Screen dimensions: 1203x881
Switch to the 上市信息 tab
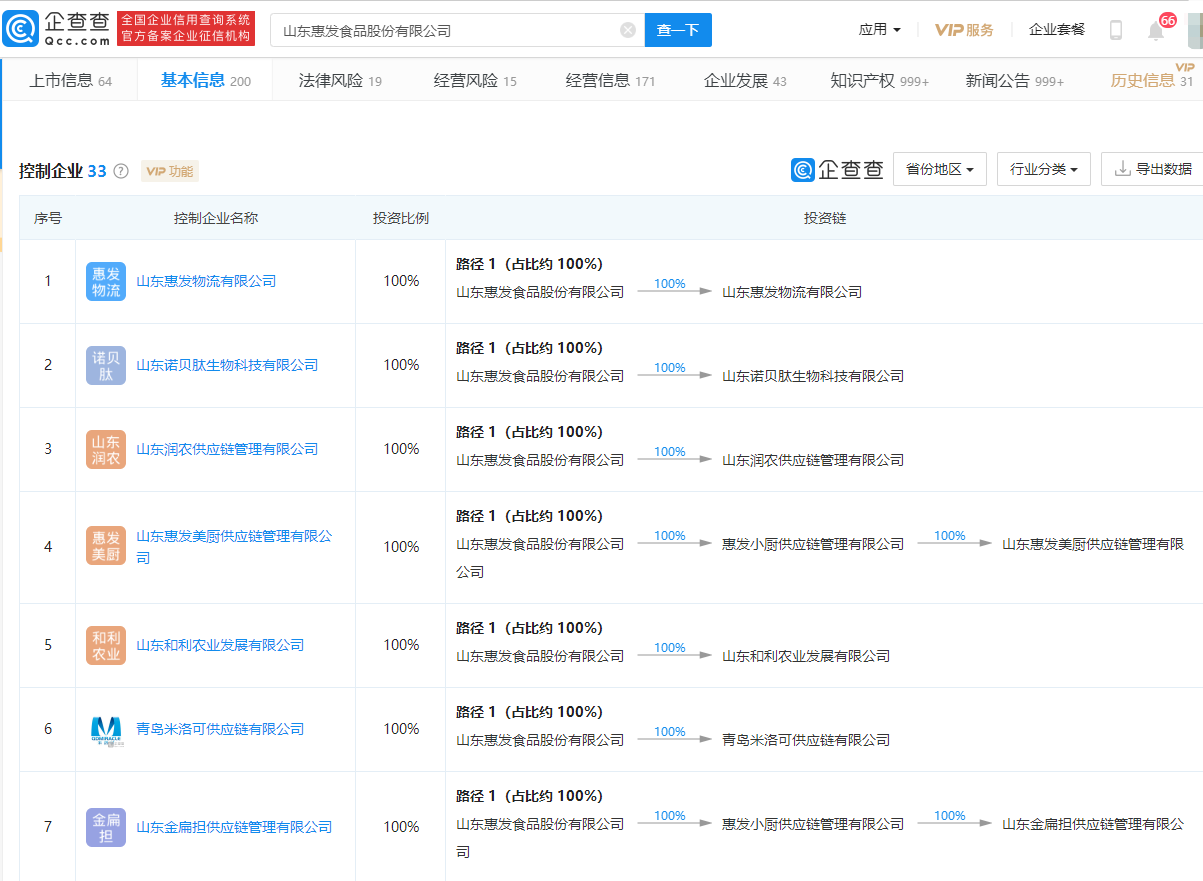point(70,80)
